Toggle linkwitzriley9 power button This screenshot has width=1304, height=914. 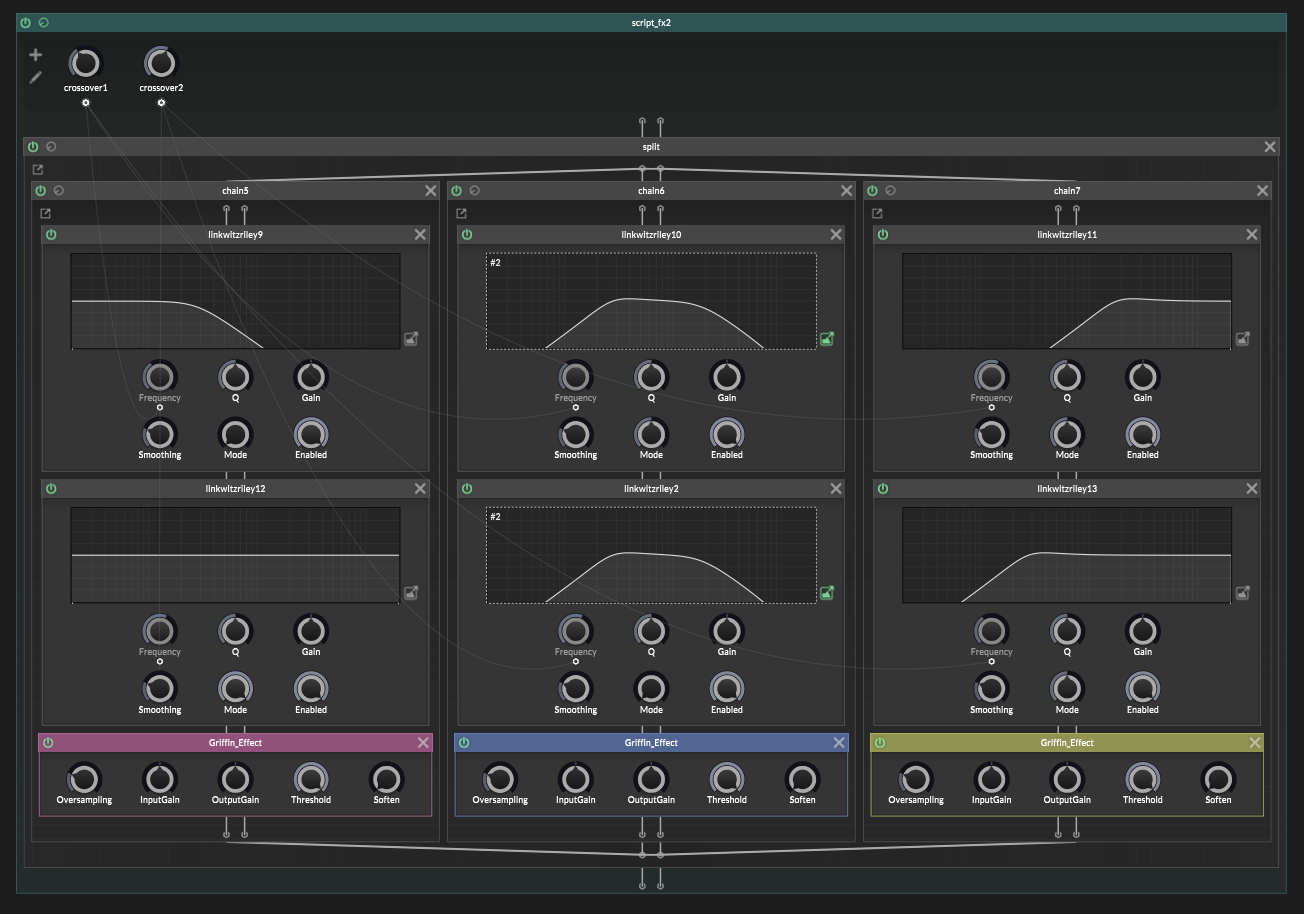click(51, 234)
